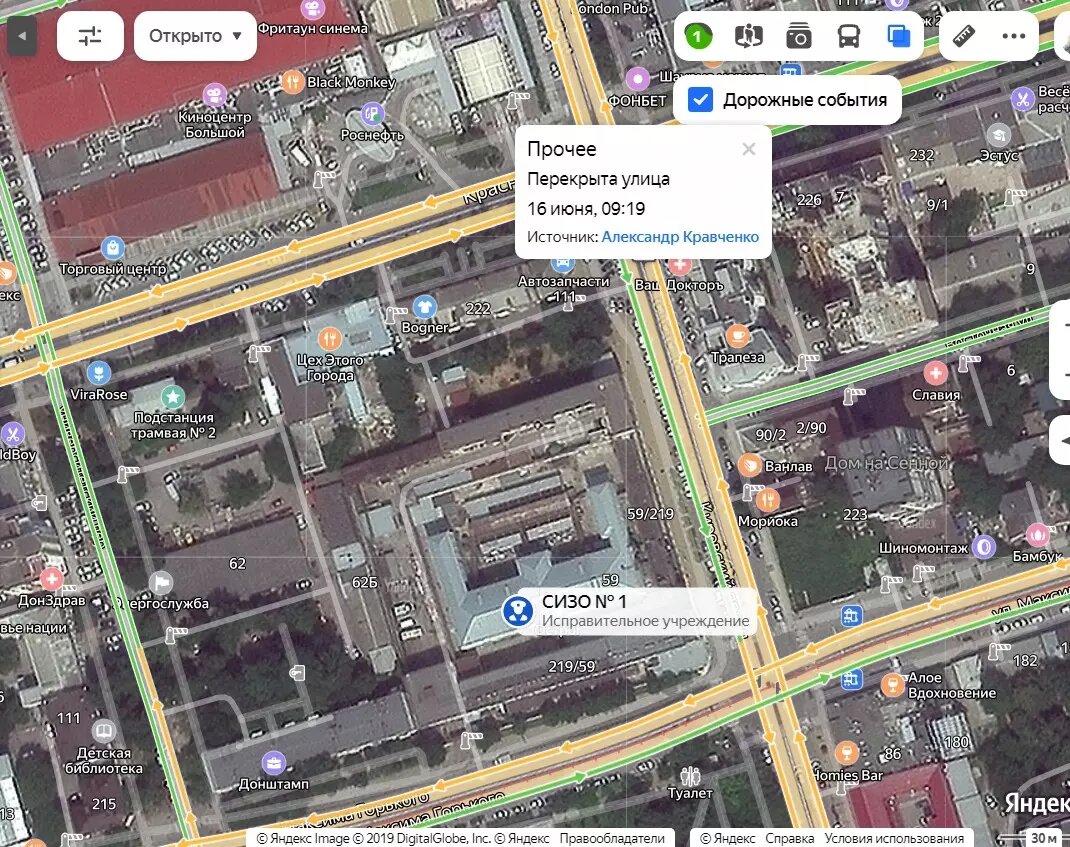Show photos layer camera icon
This screenshot has height=847, width=1070.
798,36
